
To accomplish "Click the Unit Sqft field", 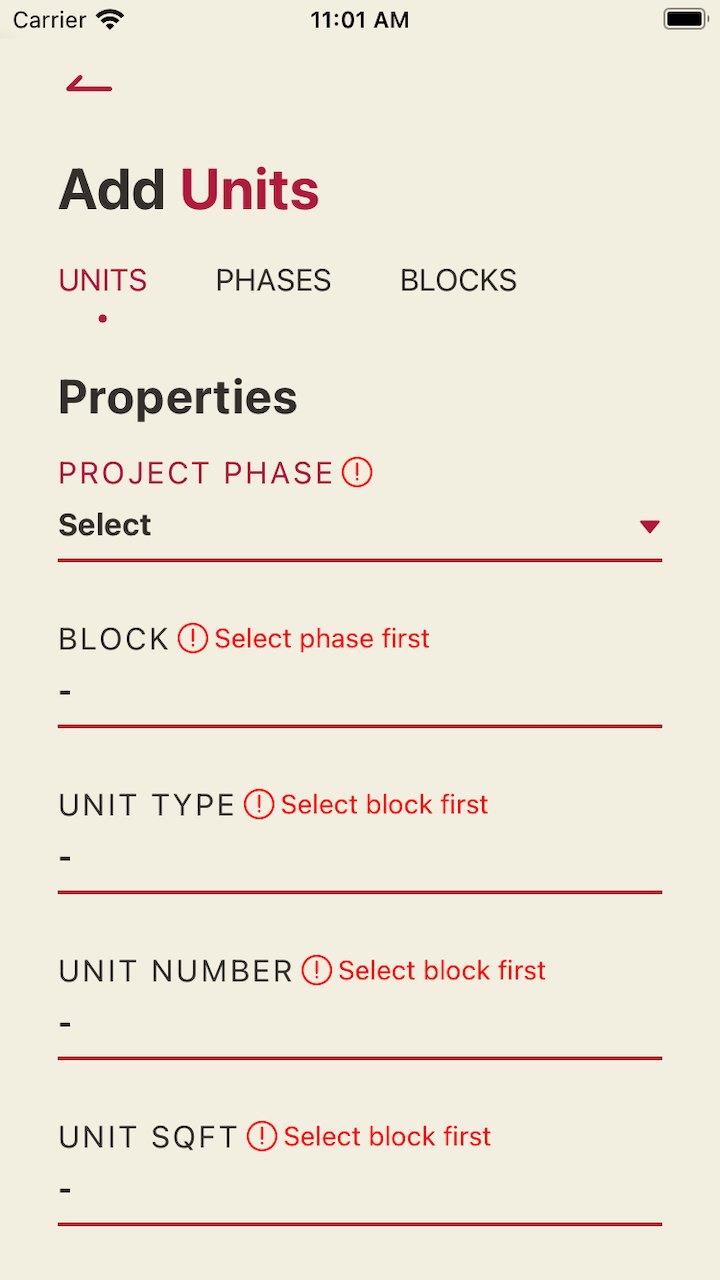I will click(360, 1190).
